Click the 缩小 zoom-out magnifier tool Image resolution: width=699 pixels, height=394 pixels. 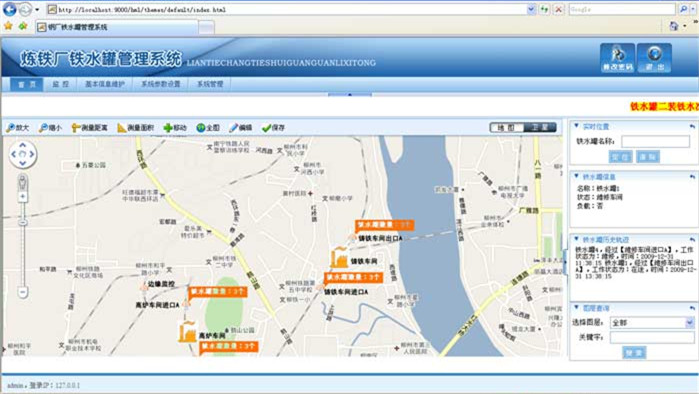[50, 128]
